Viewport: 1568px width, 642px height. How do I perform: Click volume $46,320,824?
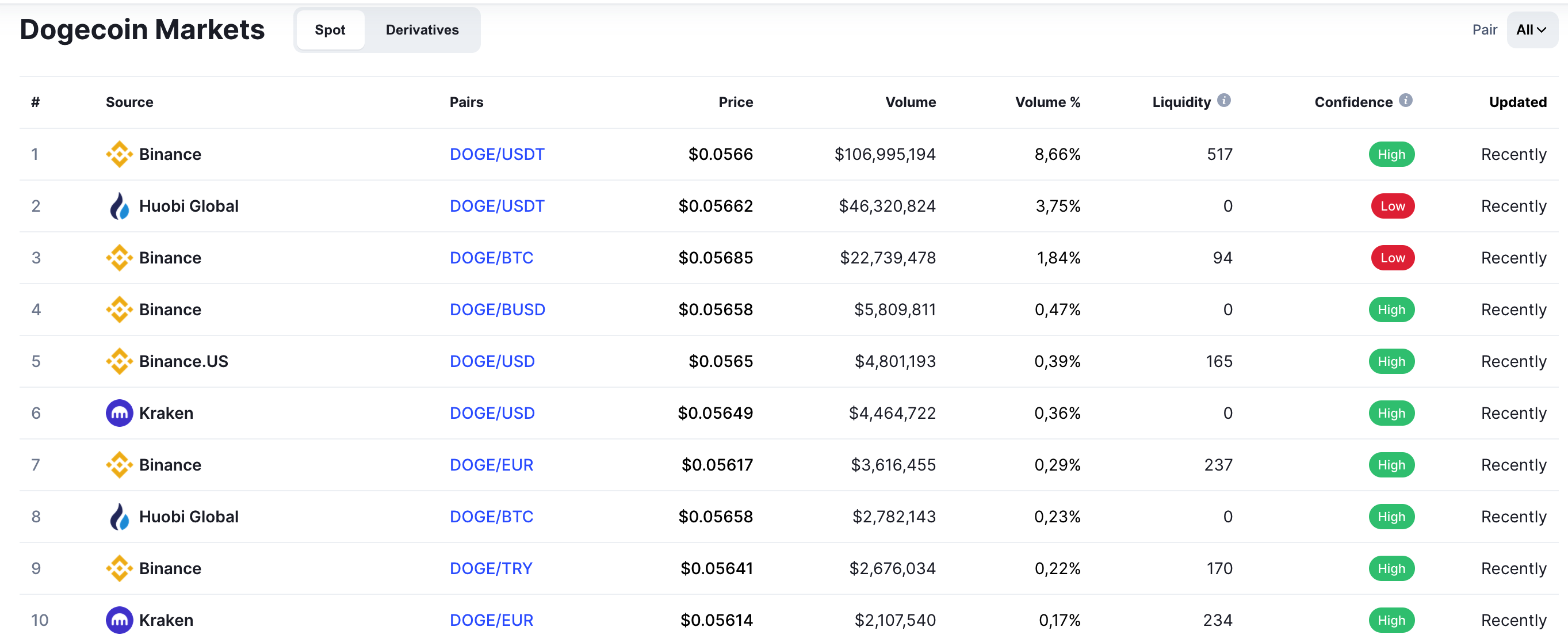coord(887,206)
